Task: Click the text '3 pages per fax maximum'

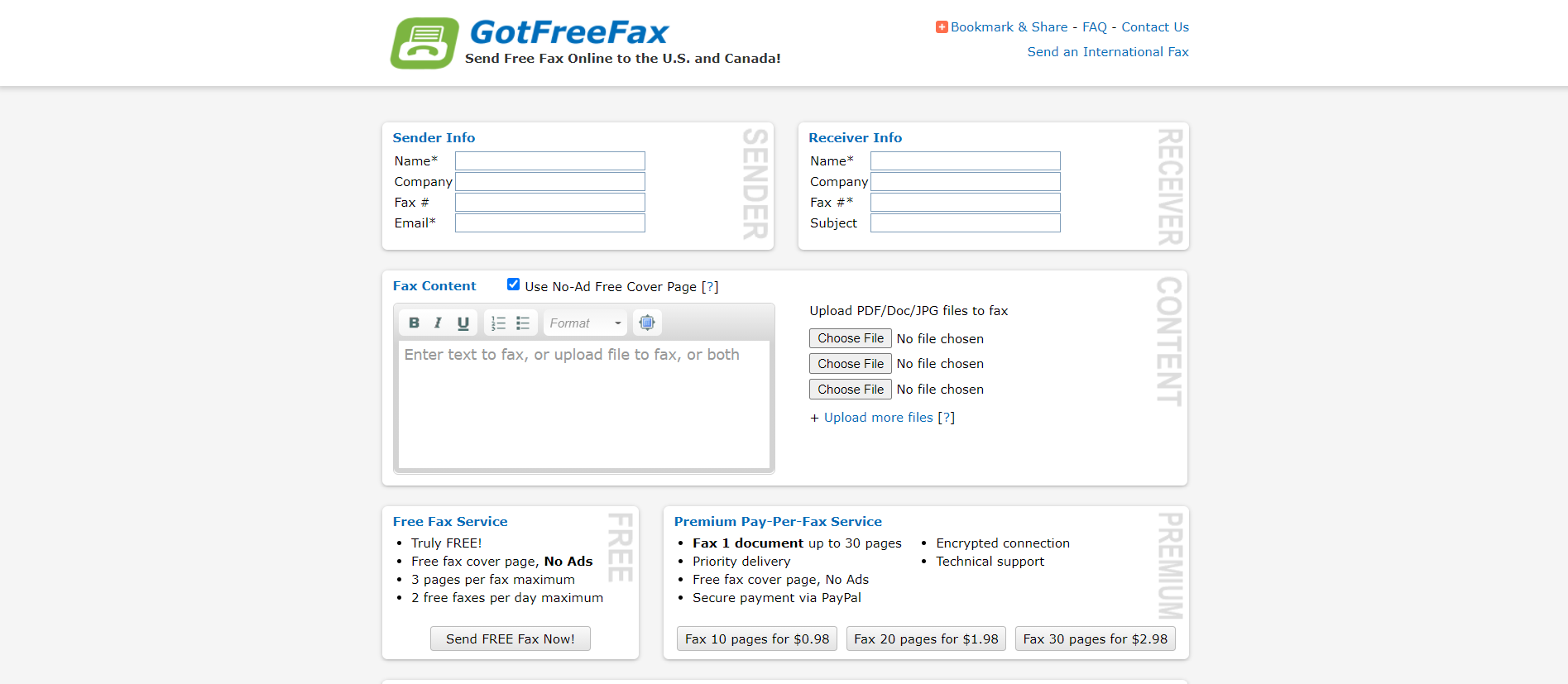Action: tap(493, 580)
